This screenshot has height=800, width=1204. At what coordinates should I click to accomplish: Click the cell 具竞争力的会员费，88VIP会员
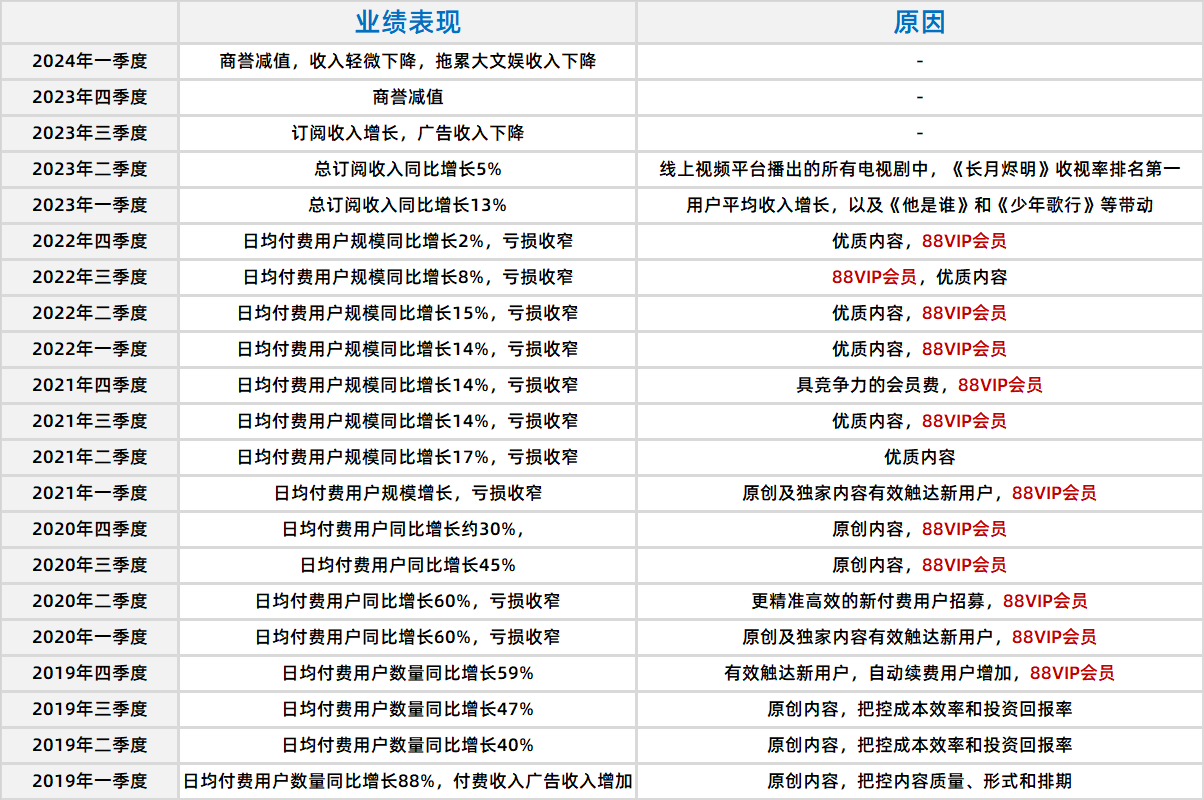[920, 385]
